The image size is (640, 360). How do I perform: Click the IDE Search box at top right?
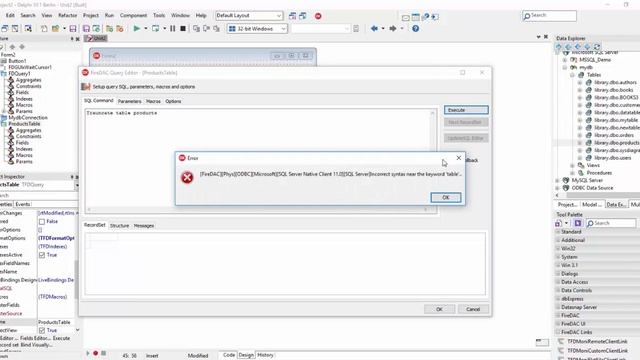(x=549, y=16)
